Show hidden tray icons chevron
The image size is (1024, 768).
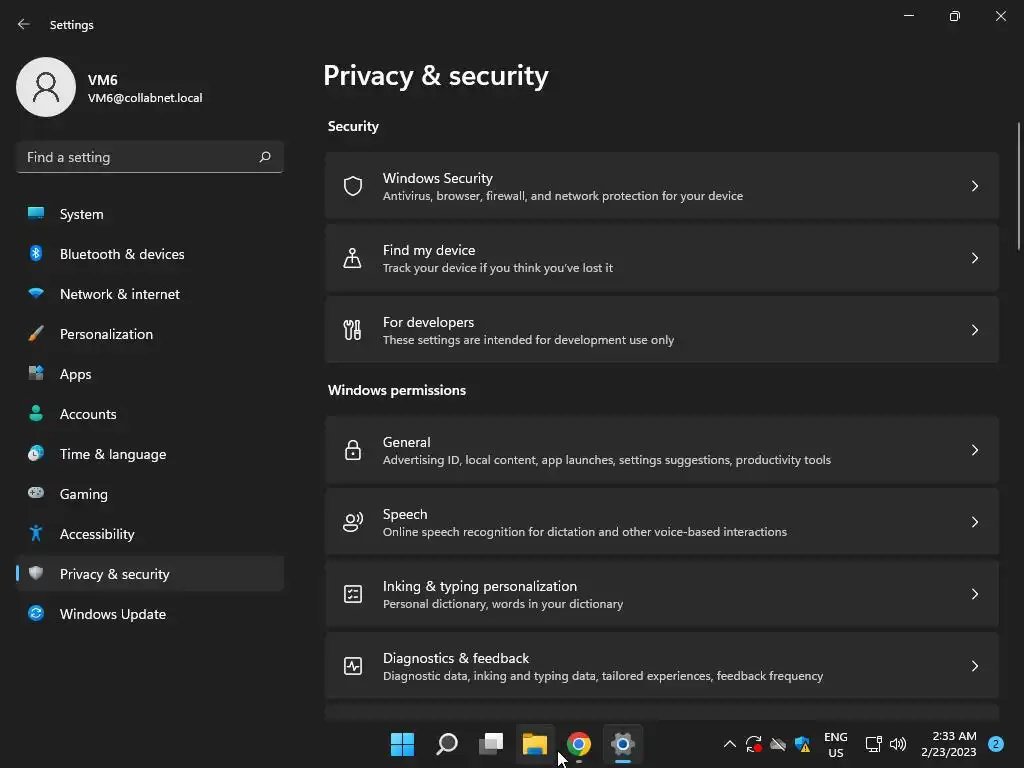[x=729, y=744]
